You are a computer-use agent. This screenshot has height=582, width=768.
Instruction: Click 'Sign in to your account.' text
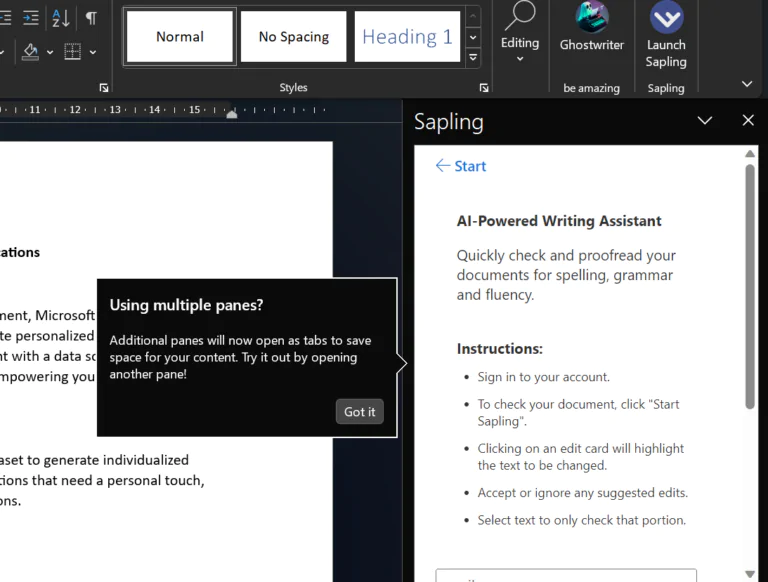[544, 377]
